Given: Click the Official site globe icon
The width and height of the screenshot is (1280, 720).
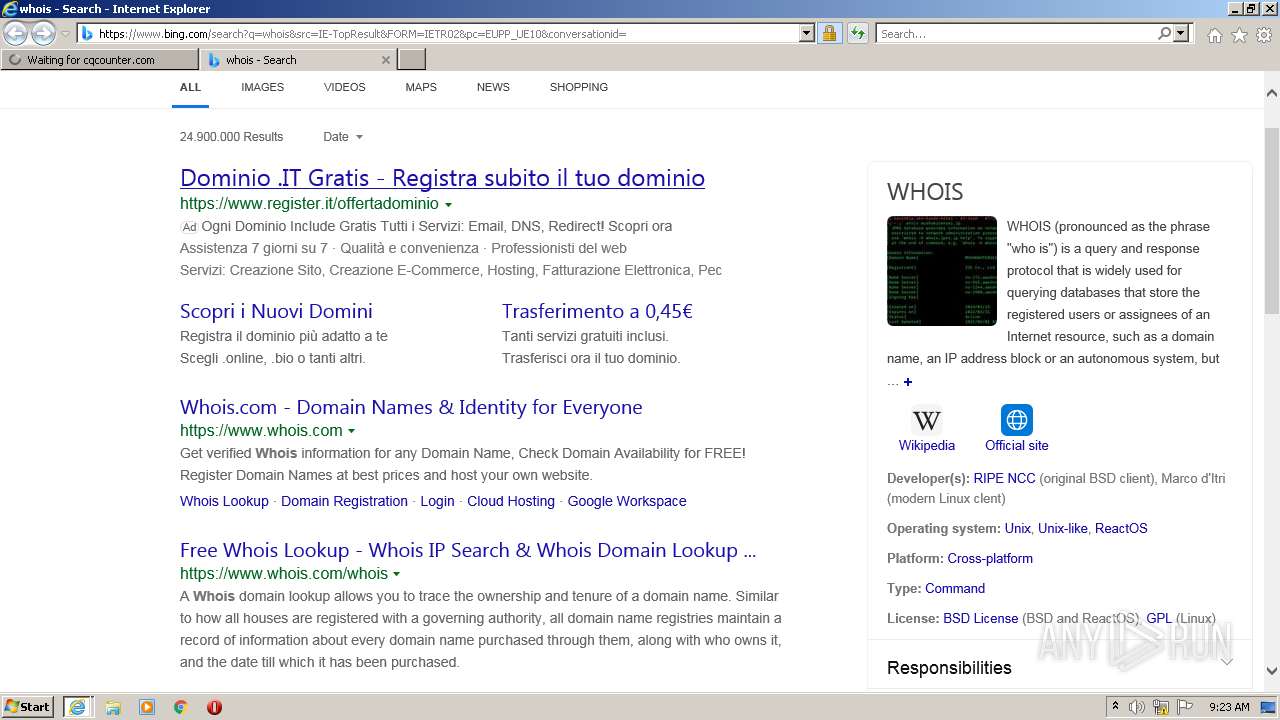Looking at the screenshot, I should point(1017,420).
